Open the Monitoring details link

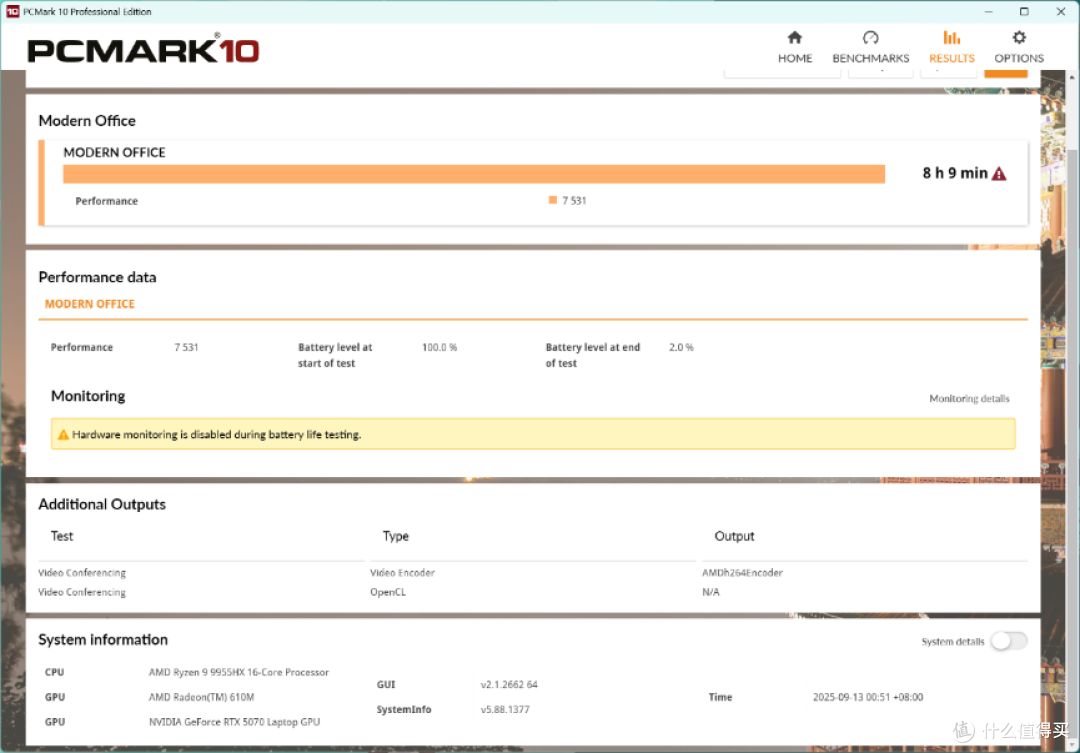pos(969,398)
